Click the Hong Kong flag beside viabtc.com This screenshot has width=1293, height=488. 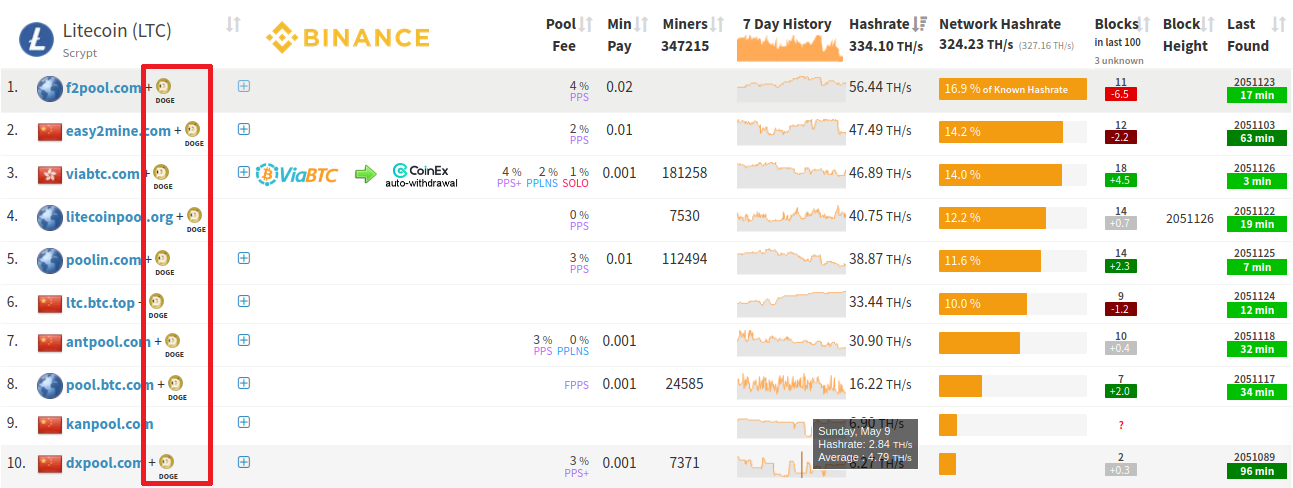coord(49,174)
